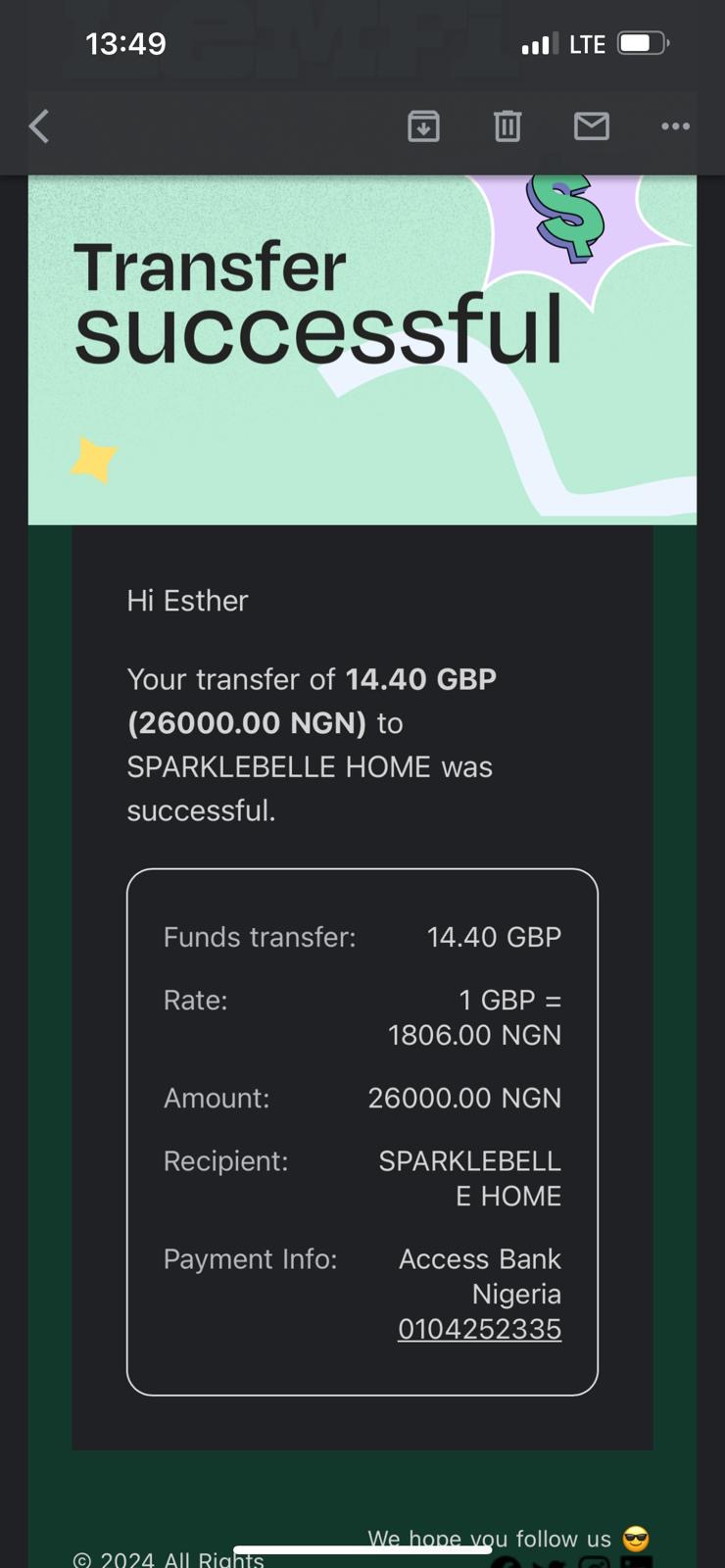This screenshot has height=1568, width=725.
Task: Tap the battery indicator in status bar
Action: coord(643,44)
